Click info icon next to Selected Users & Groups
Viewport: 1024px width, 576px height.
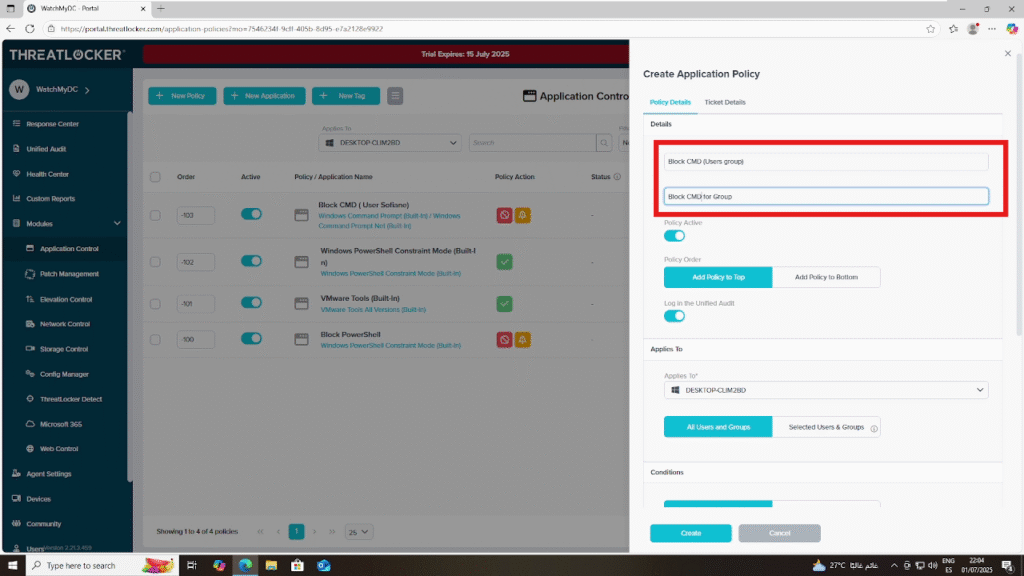(x=874, y=428)
